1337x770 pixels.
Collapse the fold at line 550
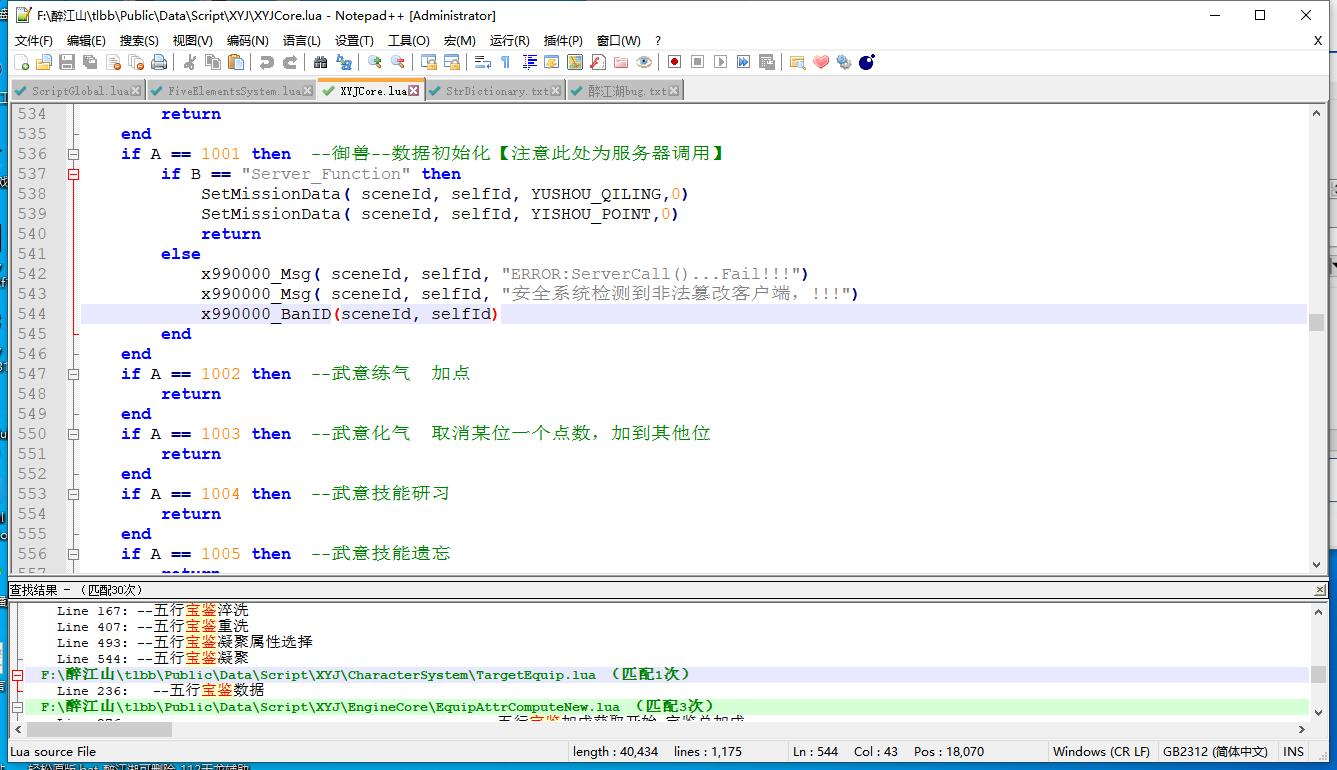73,434
